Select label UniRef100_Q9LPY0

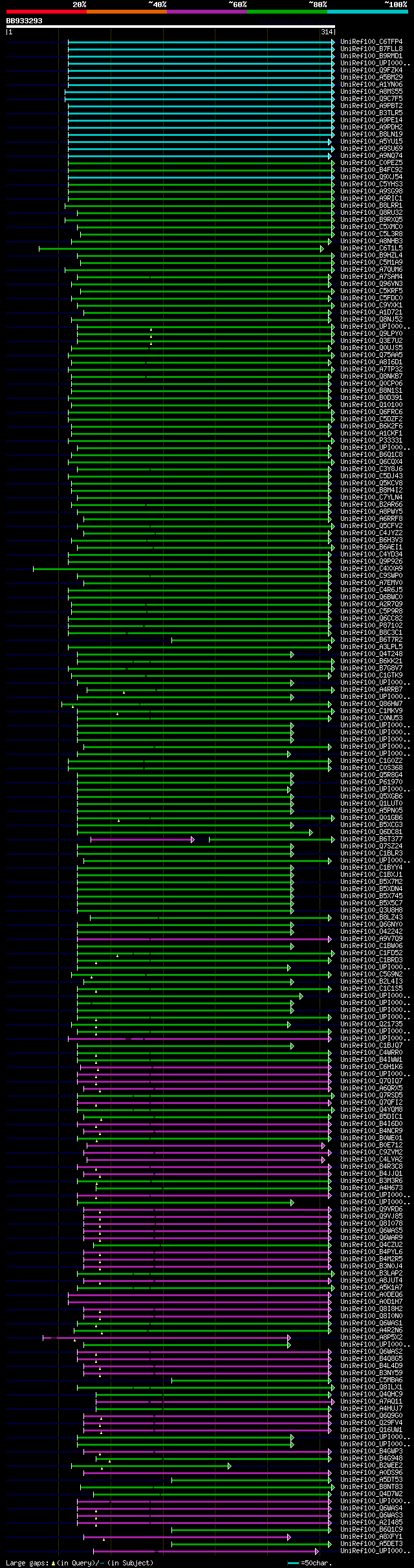coord(371,333)
